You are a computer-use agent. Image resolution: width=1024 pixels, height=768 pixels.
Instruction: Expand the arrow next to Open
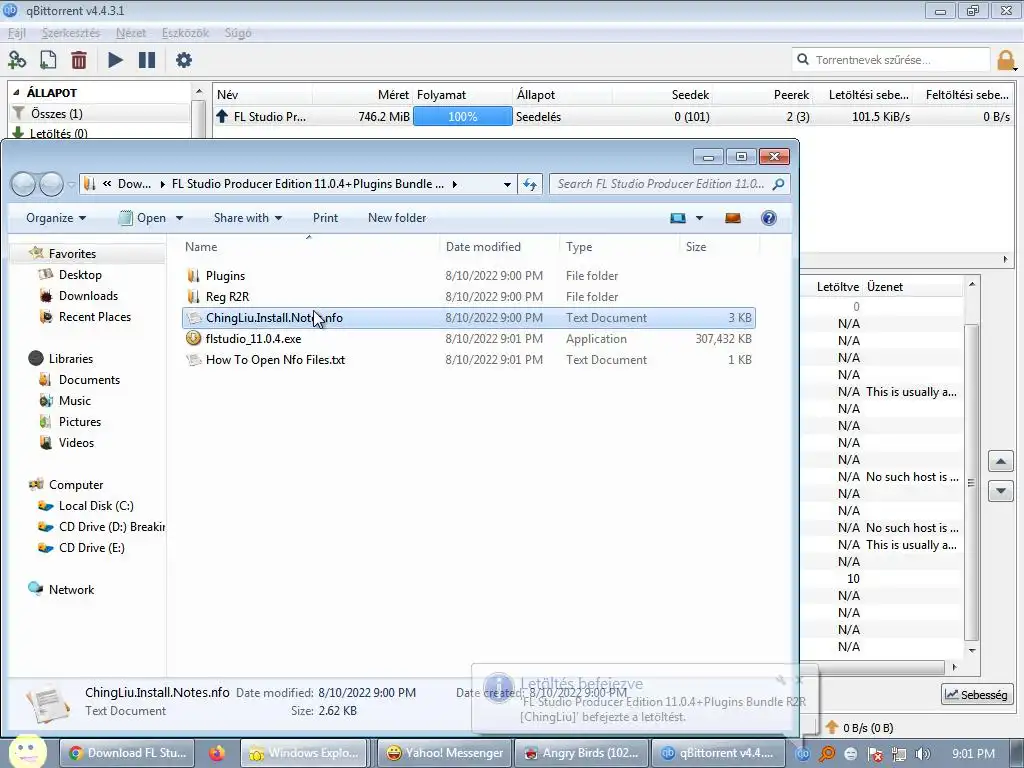click(x=180, y=218)
